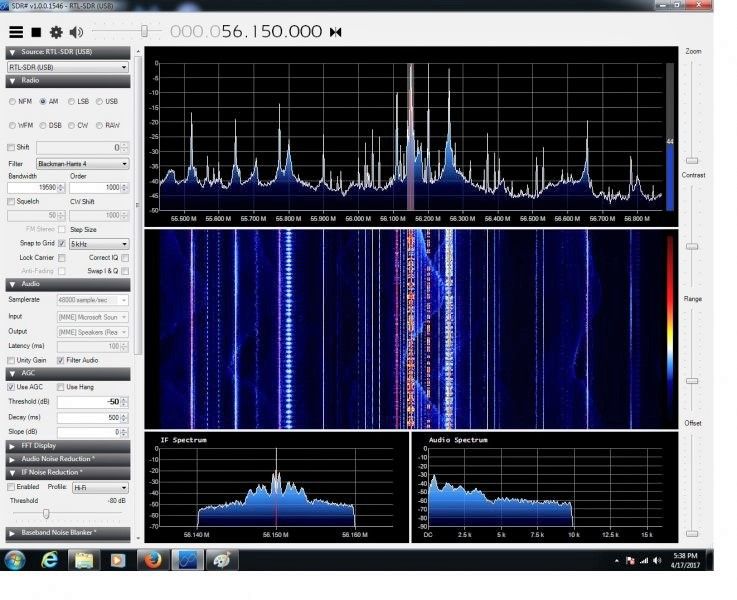Open the Samplerate dropdown
Screen dimensions: 737x600
click(x=93, y=300)
